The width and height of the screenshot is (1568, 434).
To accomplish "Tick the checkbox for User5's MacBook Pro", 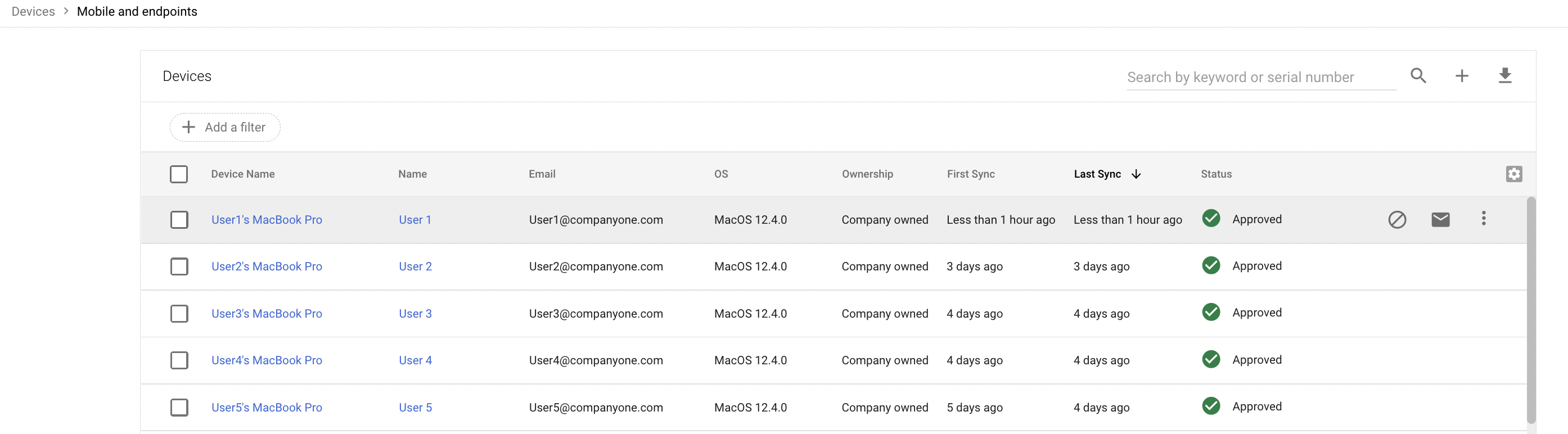I will click(x=179, y=407).
